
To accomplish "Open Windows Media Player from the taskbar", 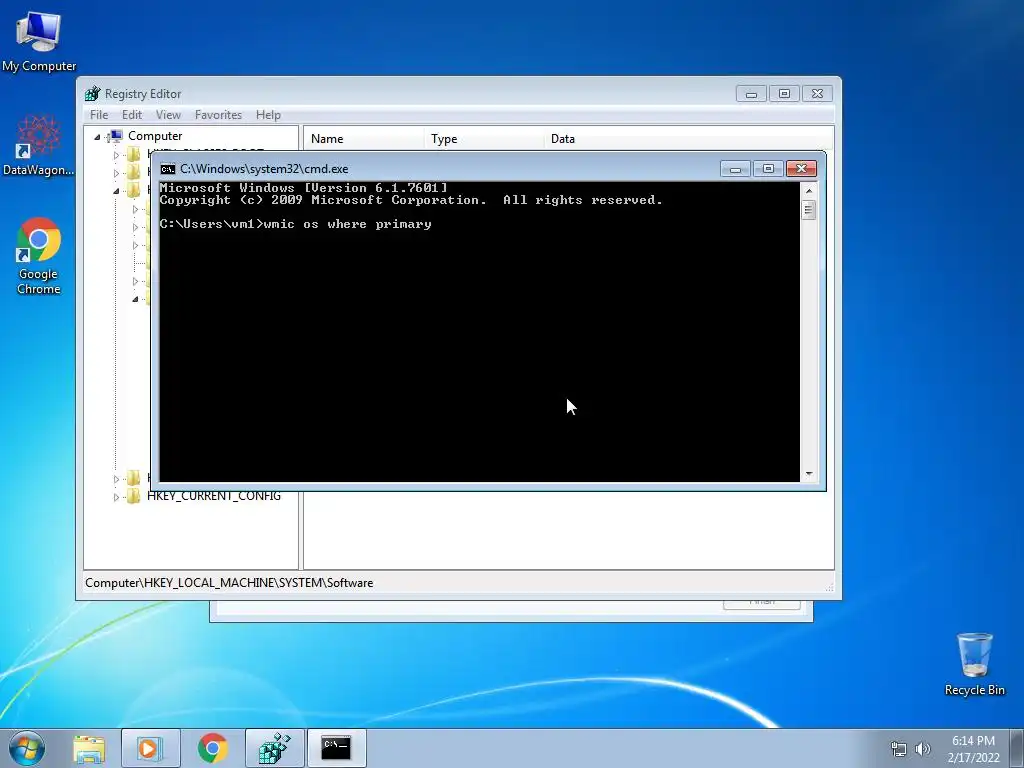I will [150, 748].
